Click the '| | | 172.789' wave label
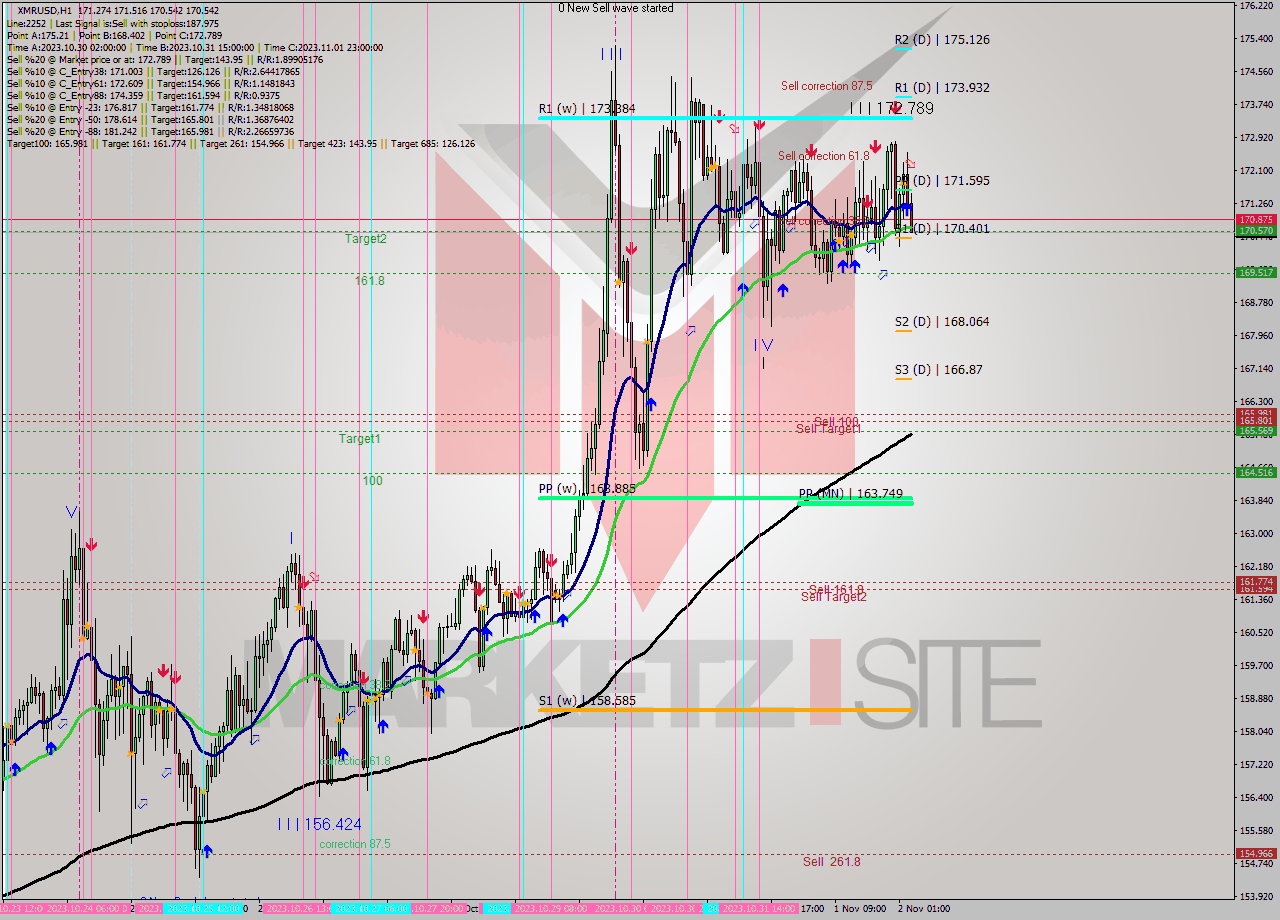Screen dimensions: 1280x920 892,108
